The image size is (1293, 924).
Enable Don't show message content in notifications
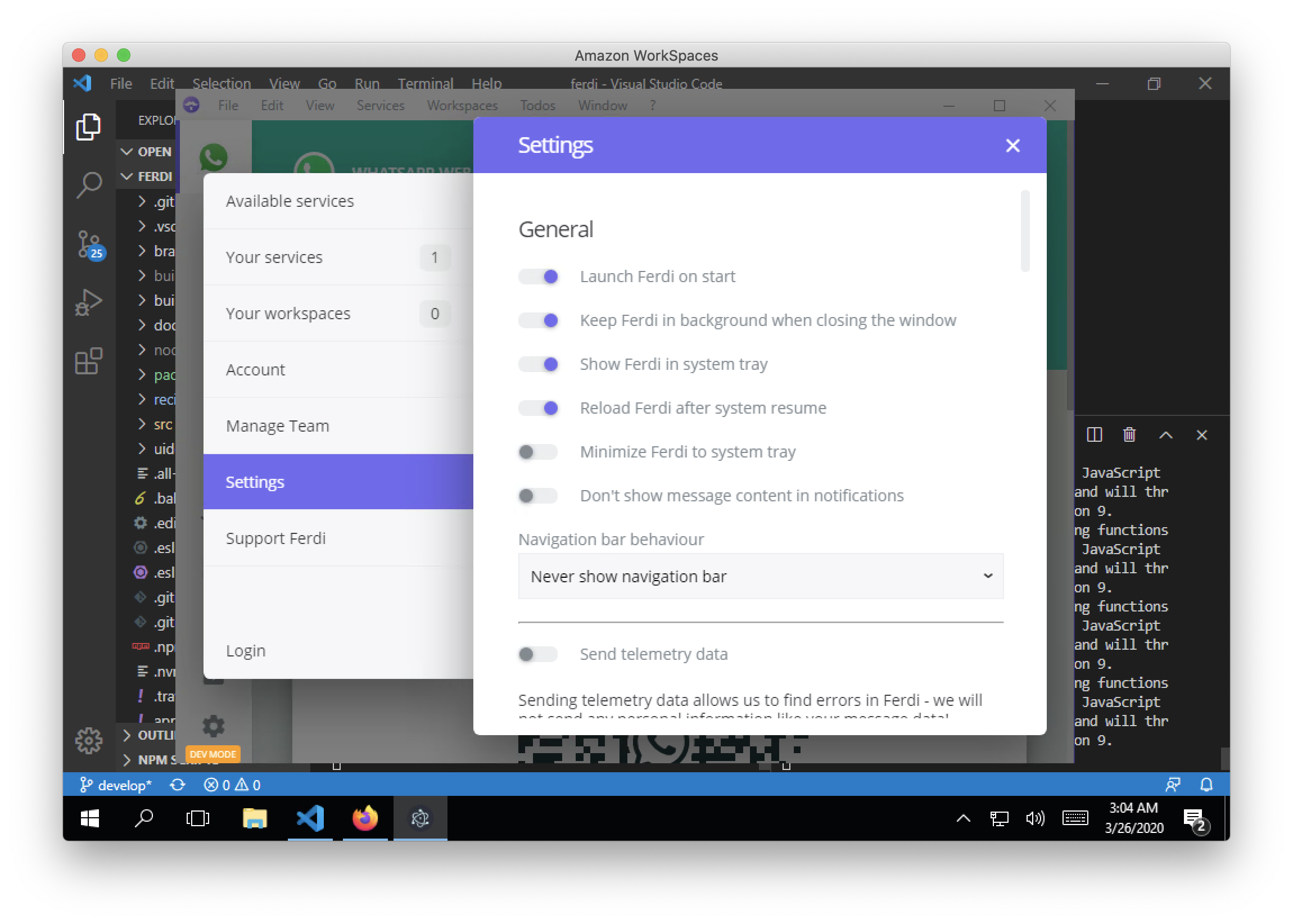coord(538,496)
